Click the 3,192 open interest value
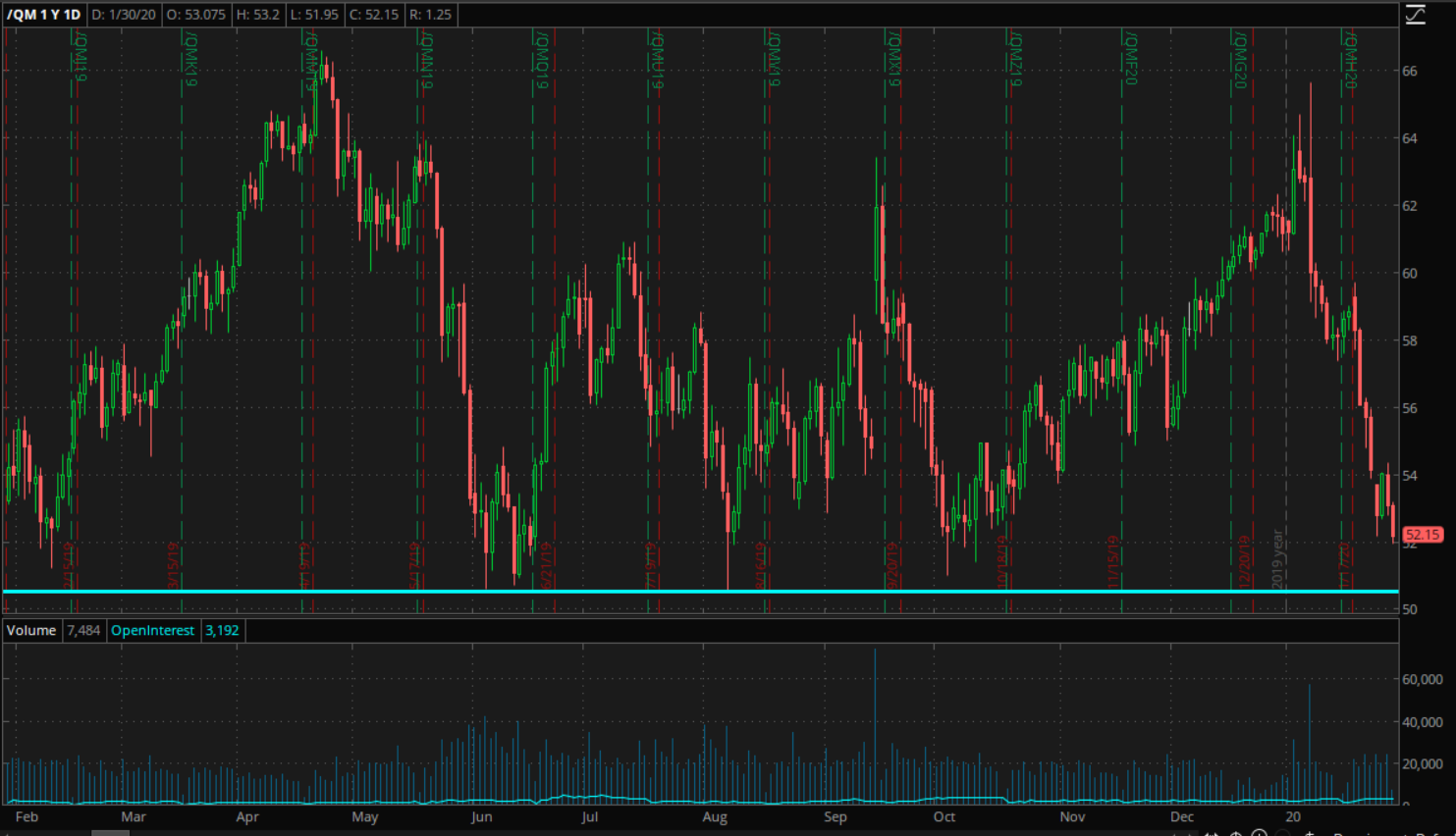The height and width of the screenshot is (836, 1456). (x=222, y=630)
